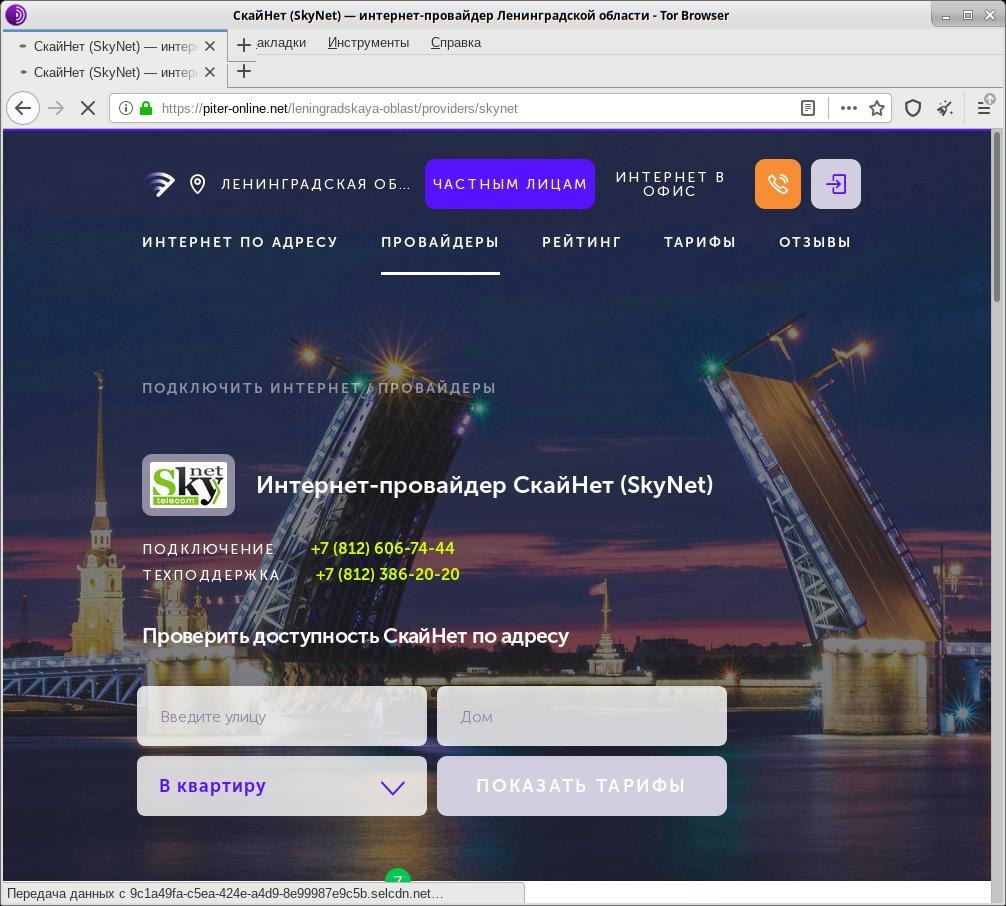Minimize the Tor Browser window
The width and height of the screenshot is (1006, 906).
point(946,15)
